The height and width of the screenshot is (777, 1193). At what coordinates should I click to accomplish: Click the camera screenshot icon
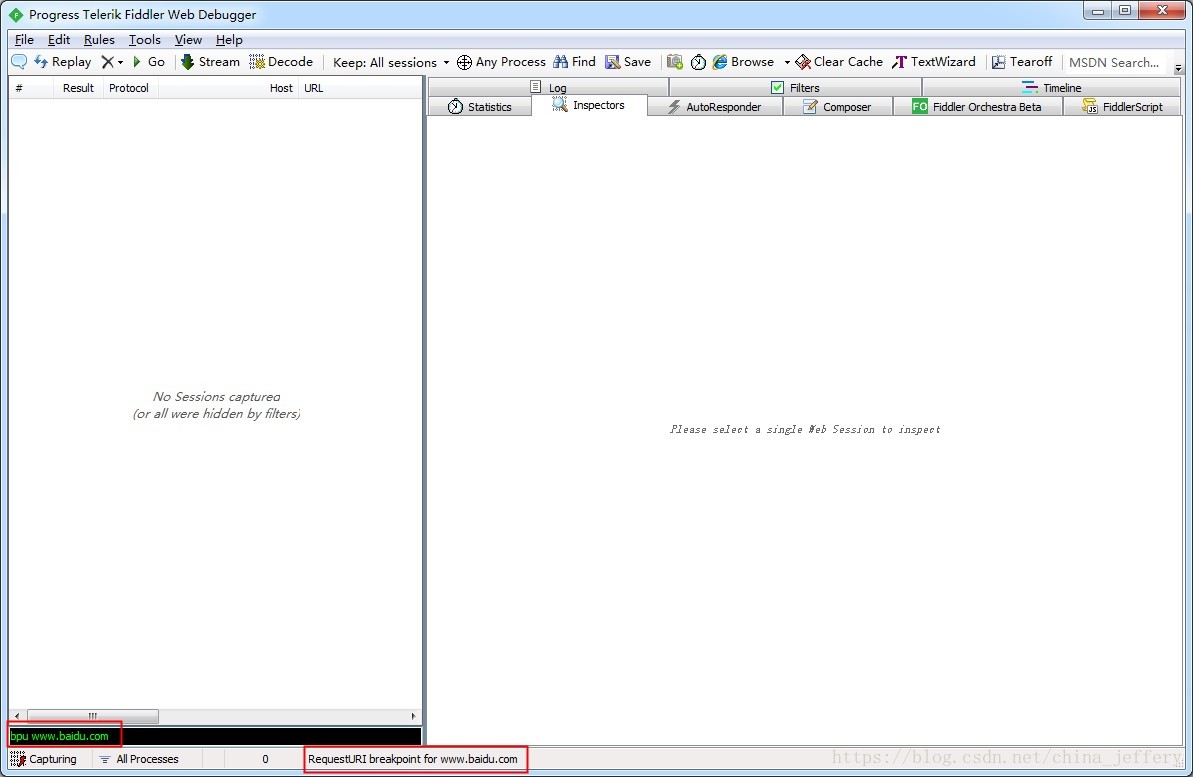pos(674,62)
